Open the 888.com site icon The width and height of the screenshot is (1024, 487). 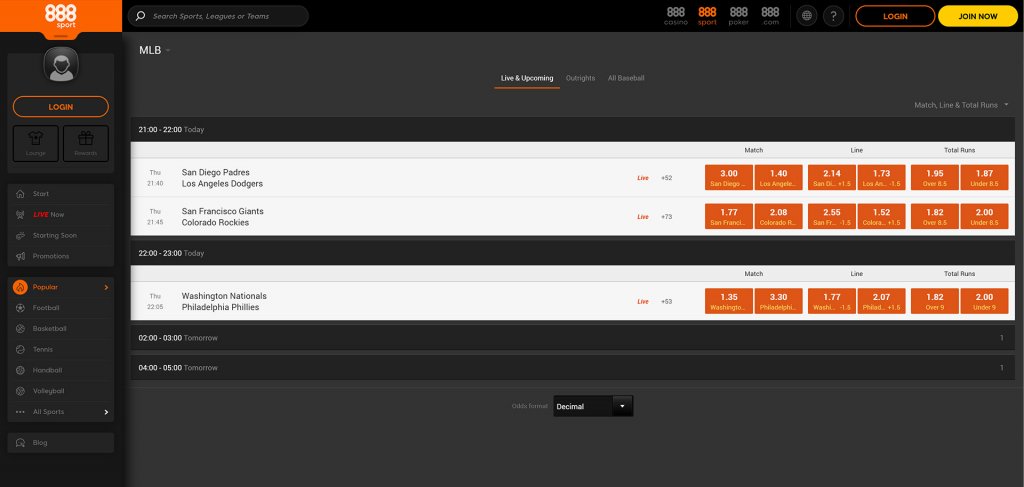tap(771, 16)
